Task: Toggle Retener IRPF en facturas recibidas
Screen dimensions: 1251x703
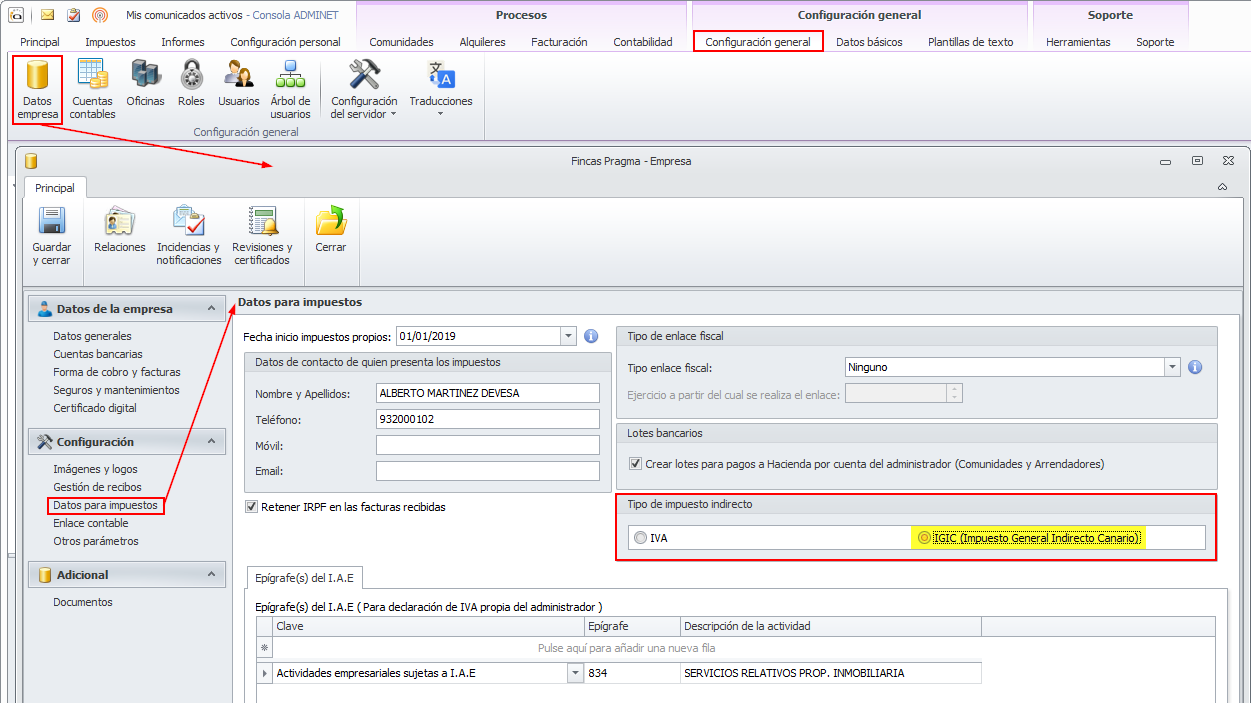Action: [x=251, y=507]
